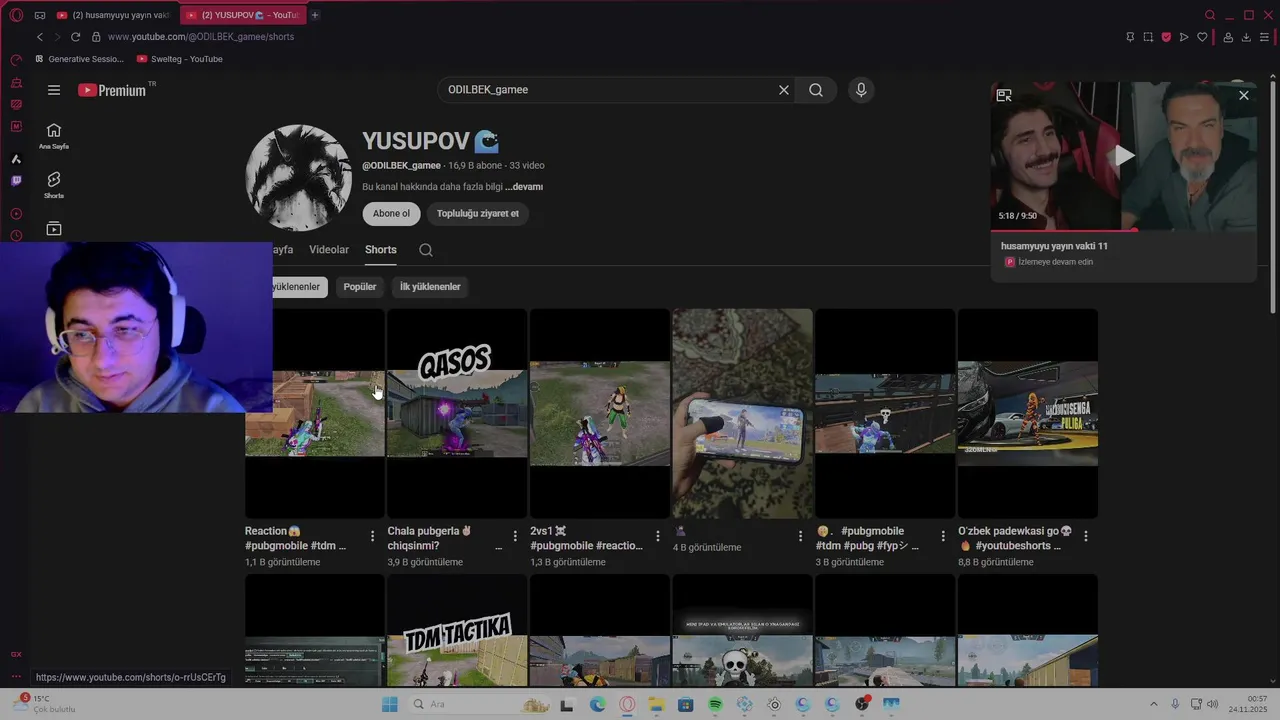Image resolution: width=1280 pixels, height=720 pixels.
Task: Select the YUSUPOV YouTube browser tab
Action: coord(242,15)
